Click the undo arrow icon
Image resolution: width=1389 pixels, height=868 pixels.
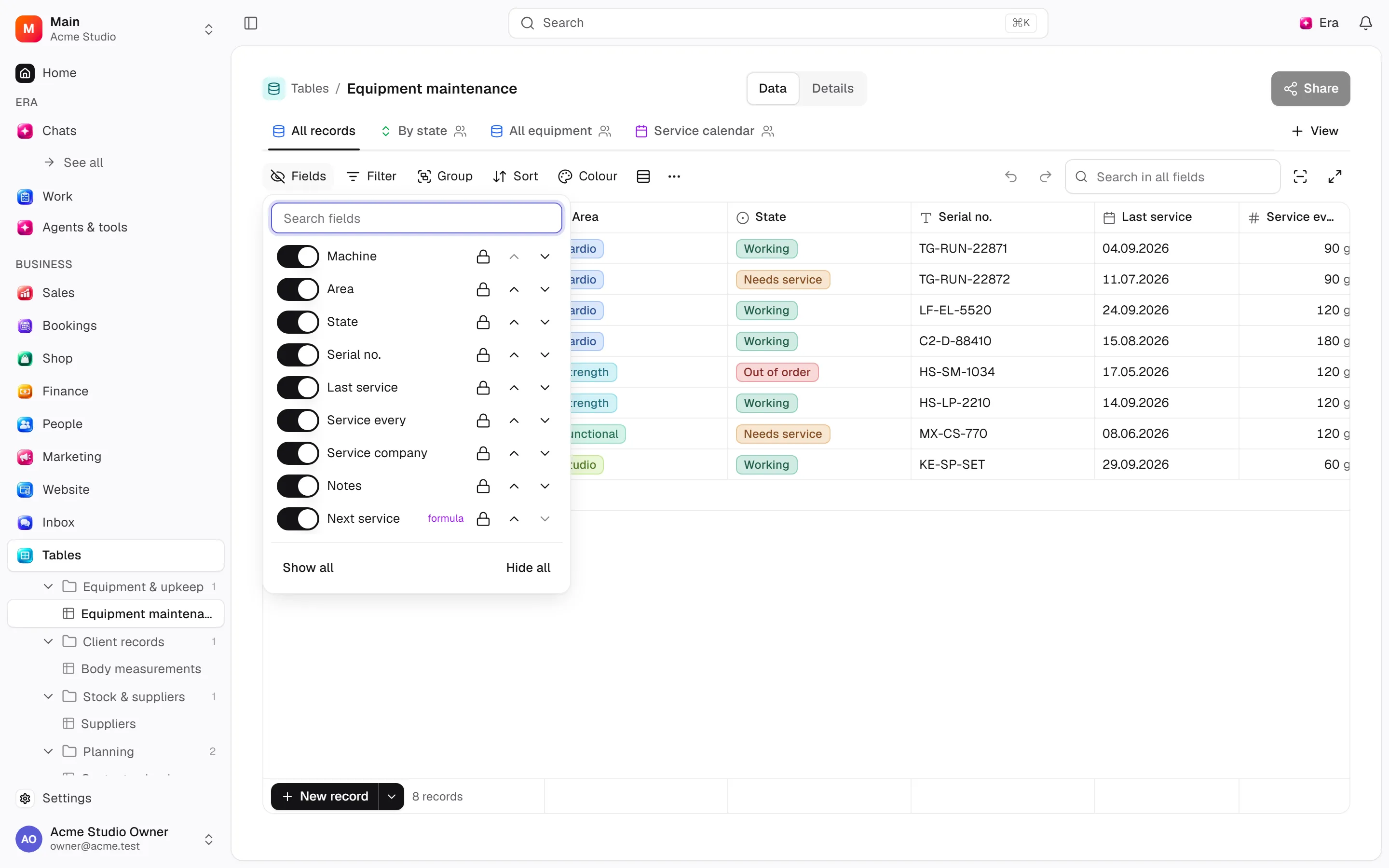[x=1011, y=176]
